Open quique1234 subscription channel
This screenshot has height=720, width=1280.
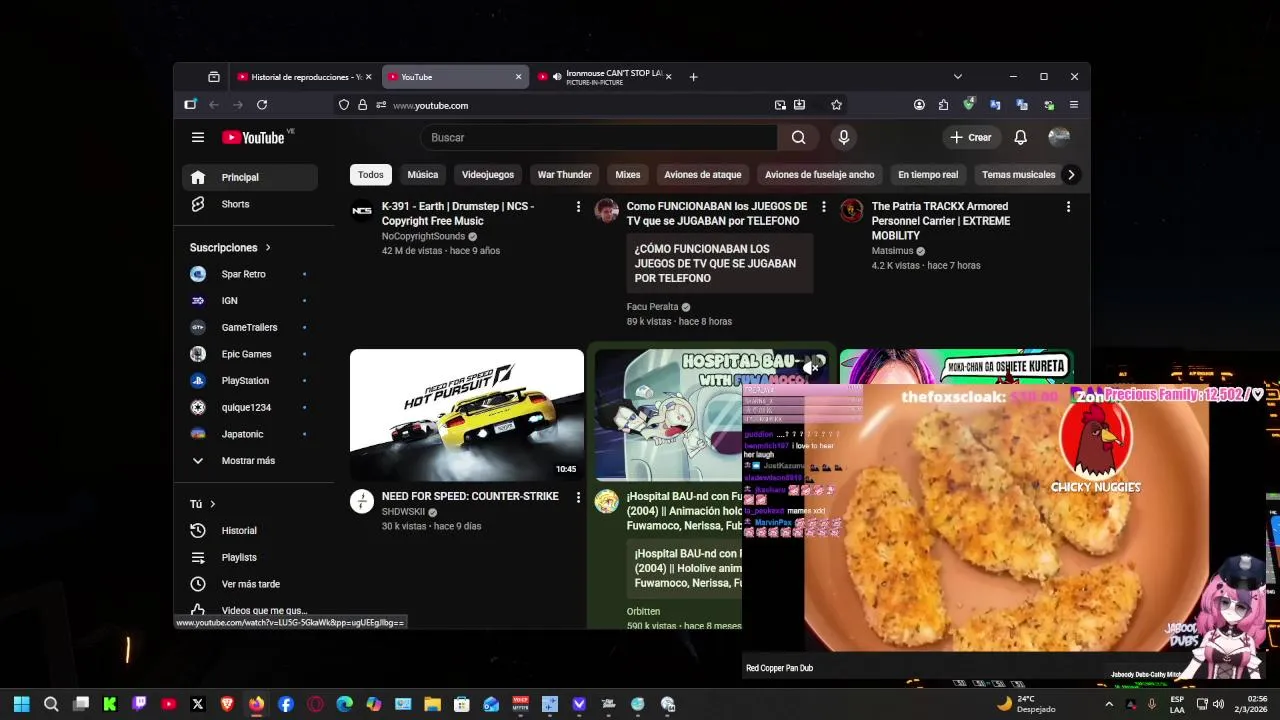coord(250,407)
